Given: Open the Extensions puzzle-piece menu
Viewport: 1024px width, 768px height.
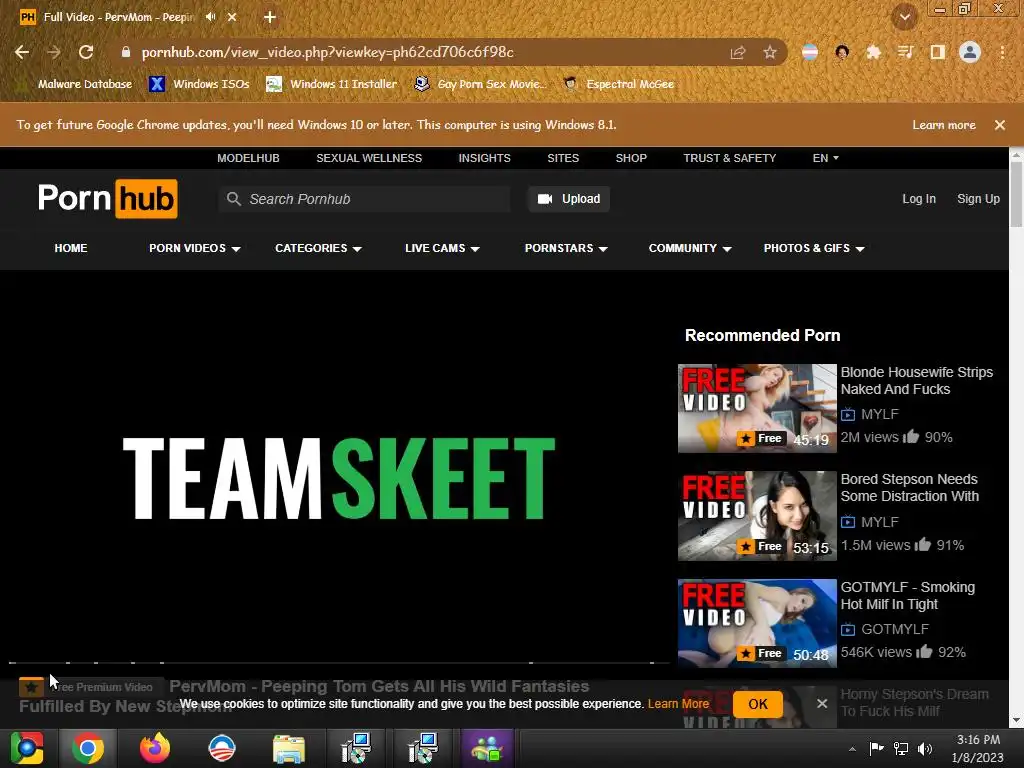Looking at the screenshot, I should 873,52.
